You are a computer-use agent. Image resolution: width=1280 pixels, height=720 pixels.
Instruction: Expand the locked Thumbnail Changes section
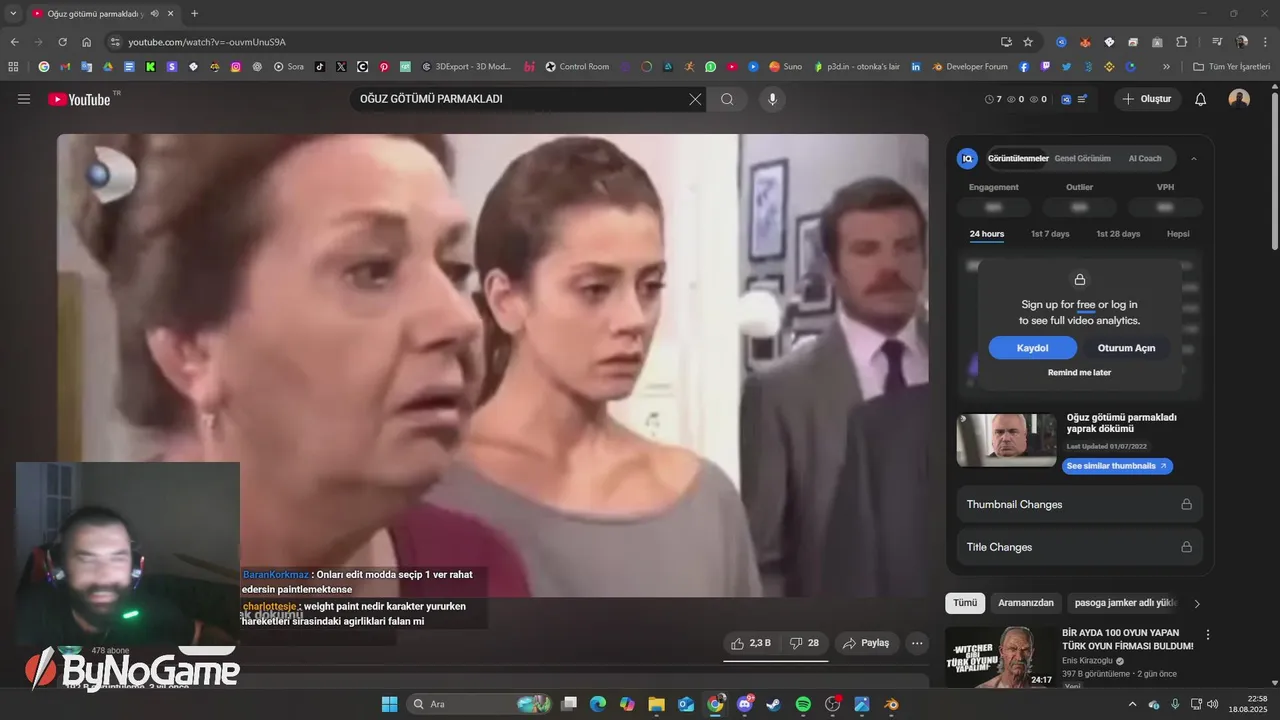tap(1080, 504)
